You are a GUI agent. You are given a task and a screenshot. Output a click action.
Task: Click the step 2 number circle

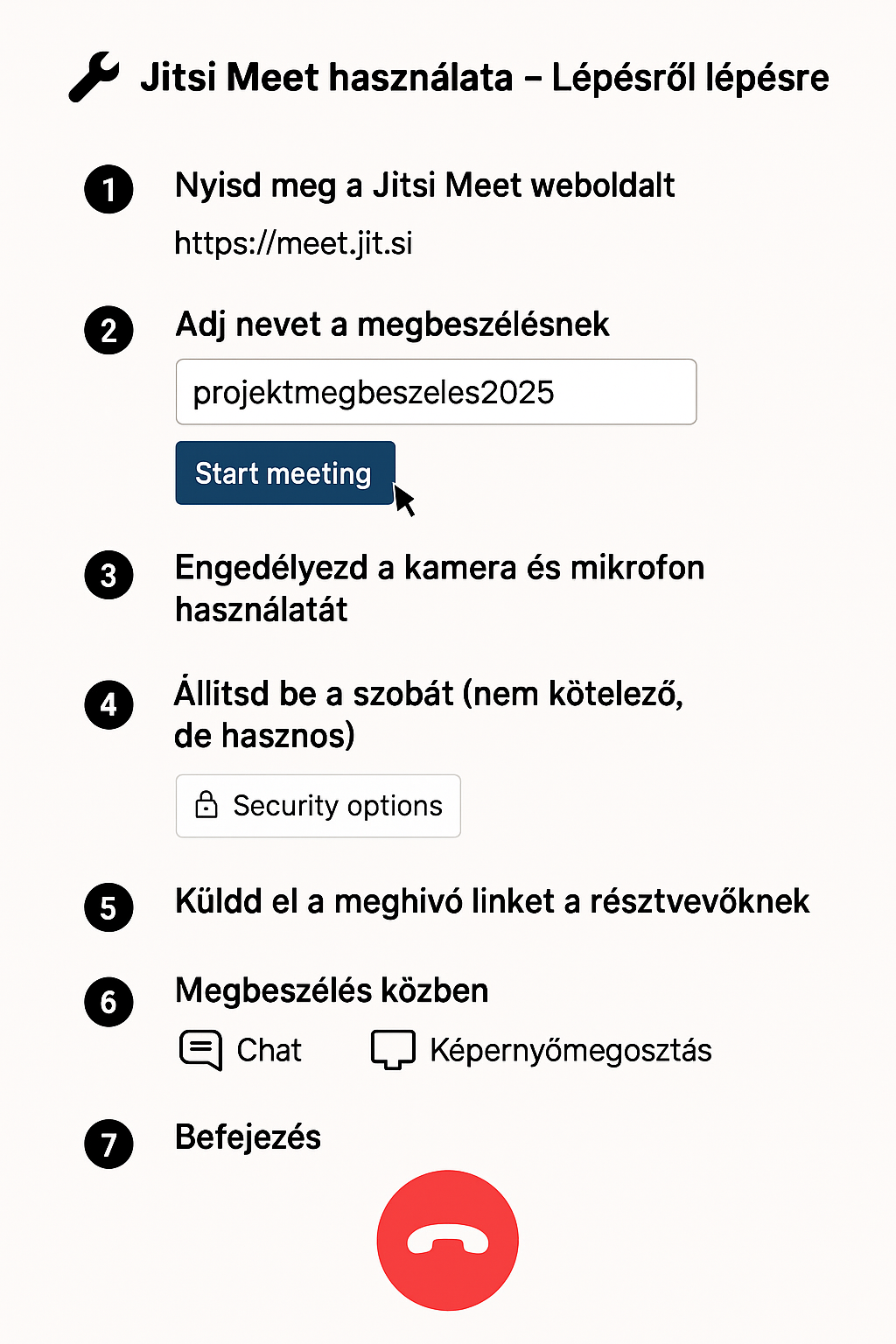(x=108, y=331)
